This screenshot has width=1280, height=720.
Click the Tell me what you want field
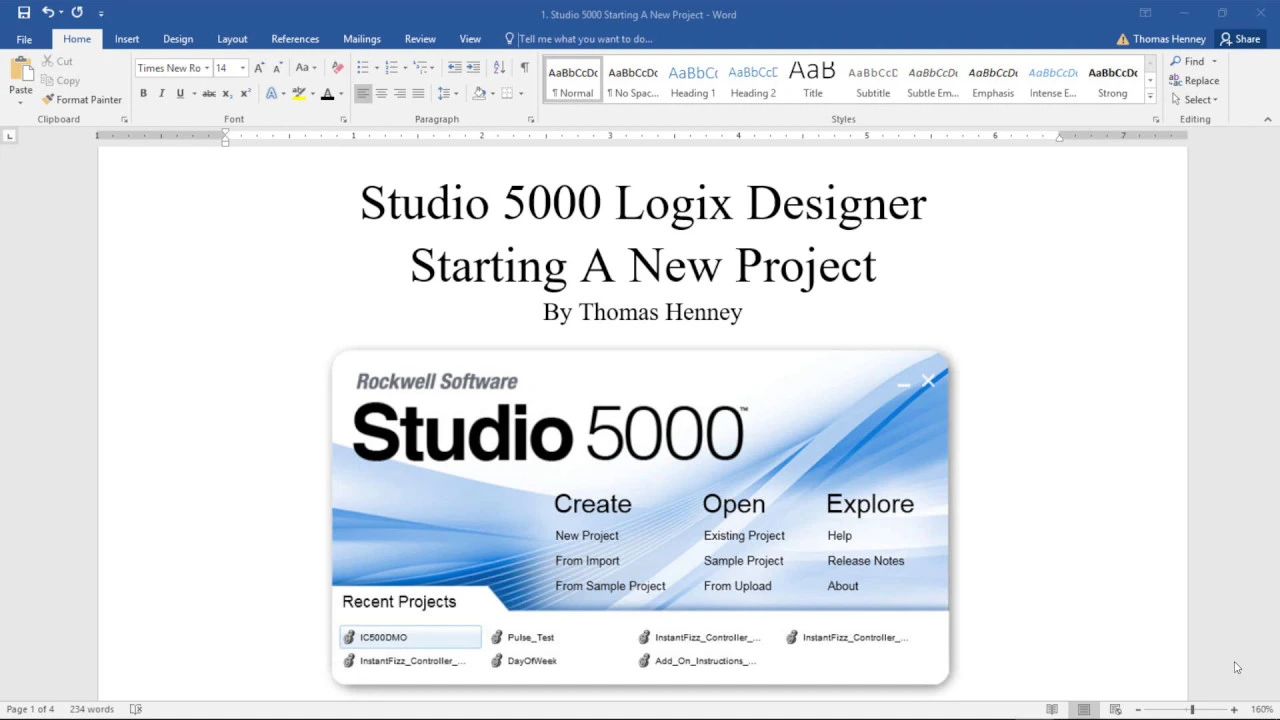pyautogui.click(x=585, y=39)
